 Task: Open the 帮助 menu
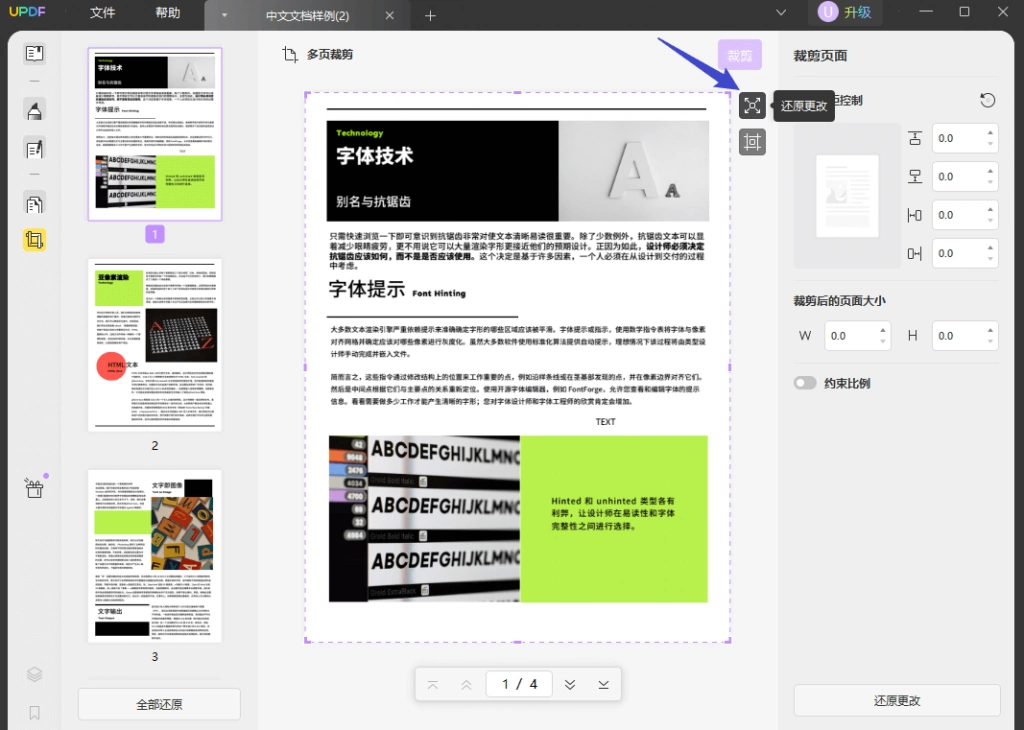click(168, 12)
